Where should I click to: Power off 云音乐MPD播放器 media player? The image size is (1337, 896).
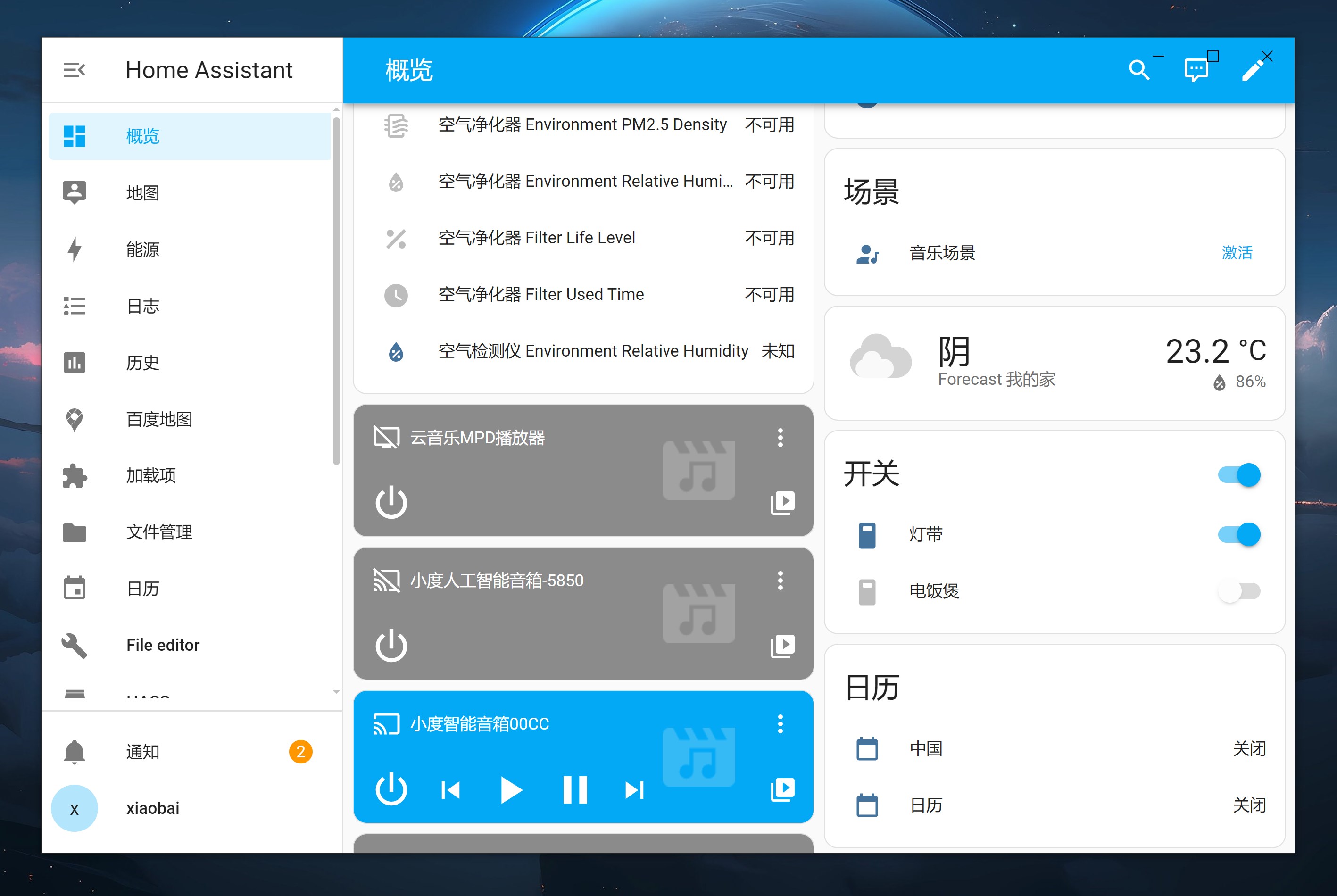391,503
